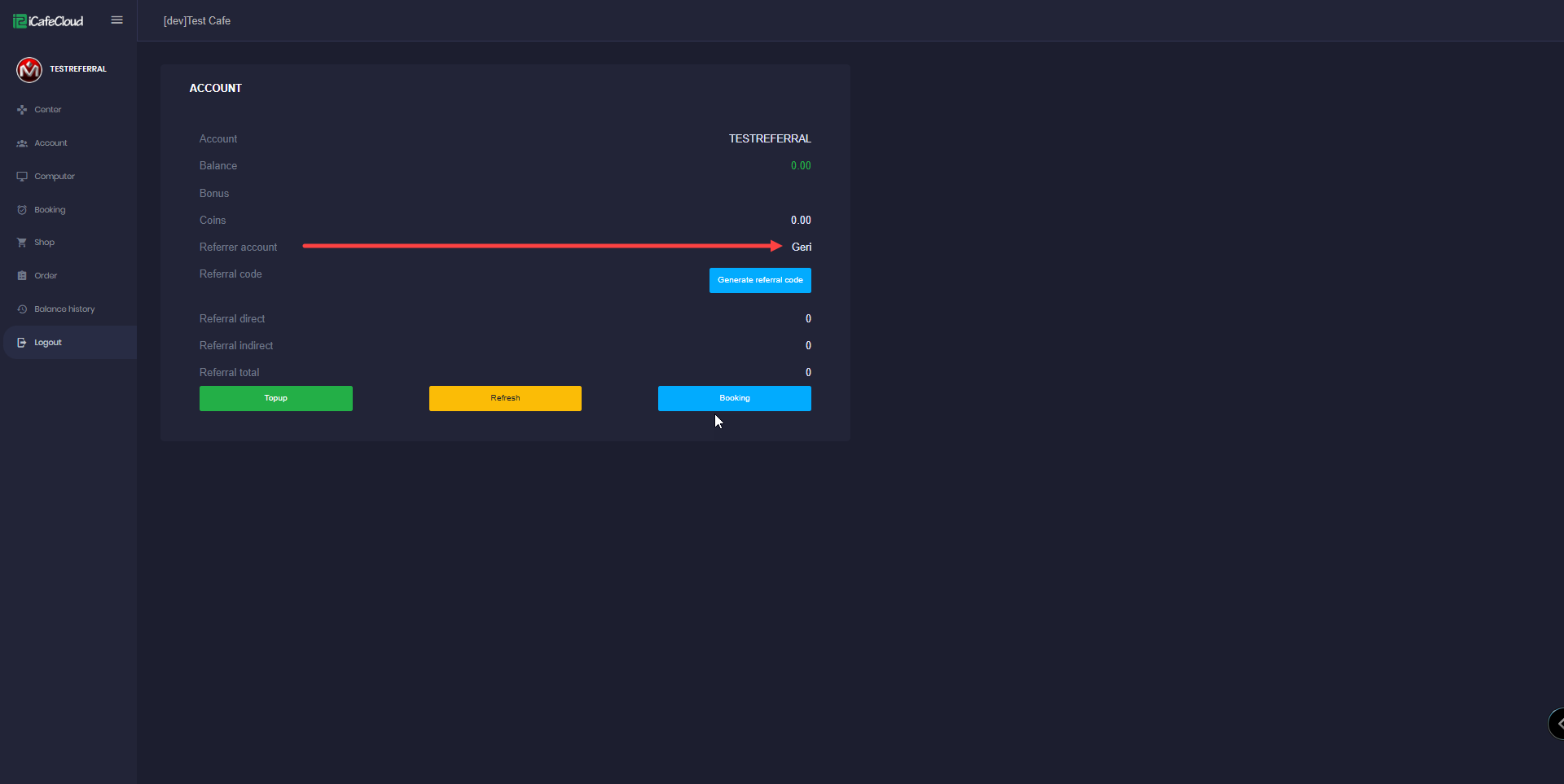The image size is (1564, 784).
Task: Click the Order clipboard icon
Action: point(22,276)
